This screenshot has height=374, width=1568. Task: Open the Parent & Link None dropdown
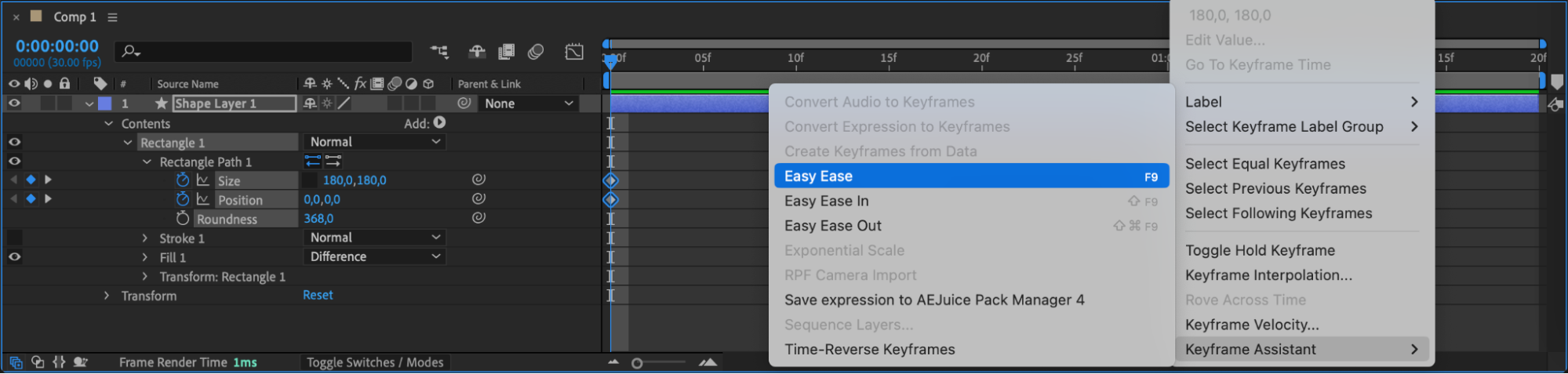click(528, 103)
